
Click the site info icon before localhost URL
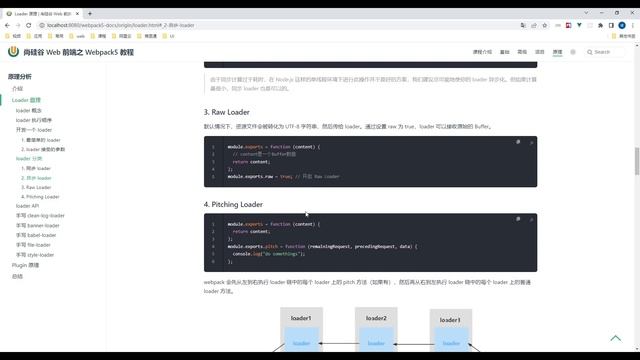point(42,25)
